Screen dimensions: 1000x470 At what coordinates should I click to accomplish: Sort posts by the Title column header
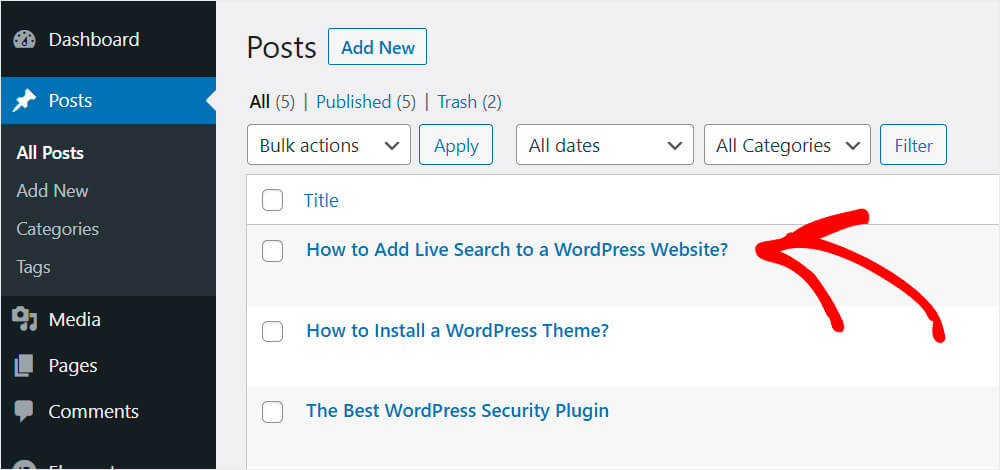point(321,201)
